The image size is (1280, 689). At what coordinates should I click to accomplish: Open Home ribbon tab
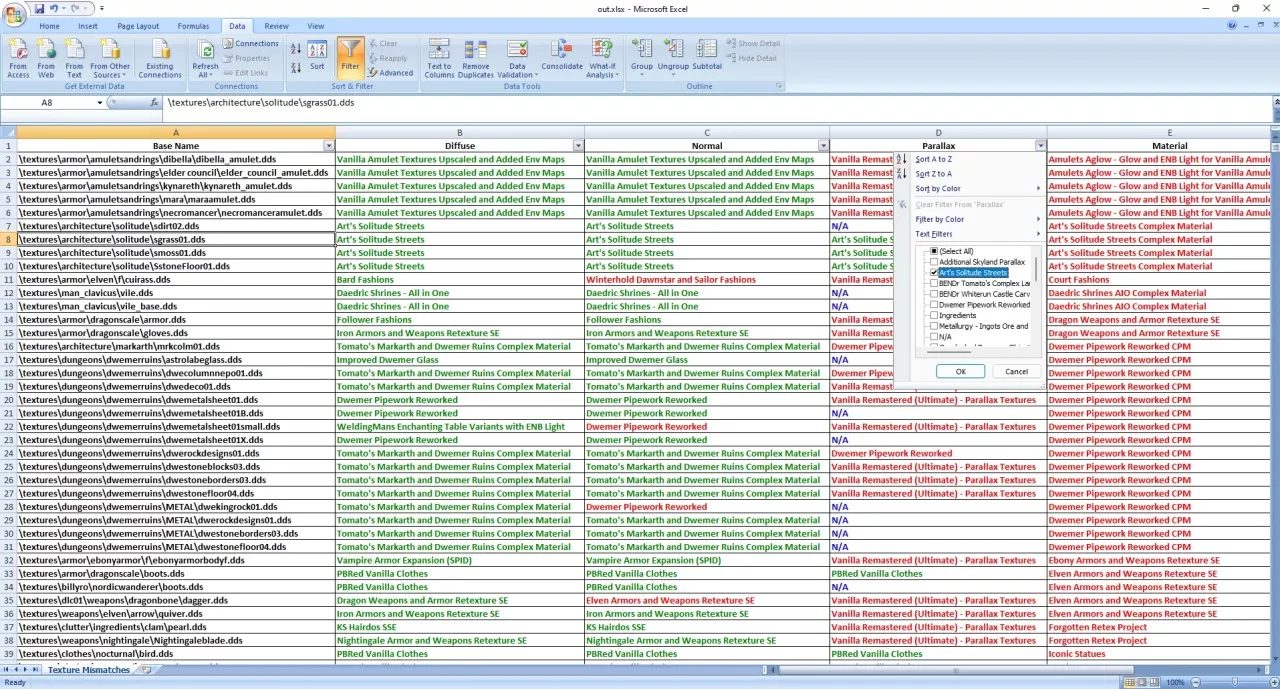[x=49, y=26]
